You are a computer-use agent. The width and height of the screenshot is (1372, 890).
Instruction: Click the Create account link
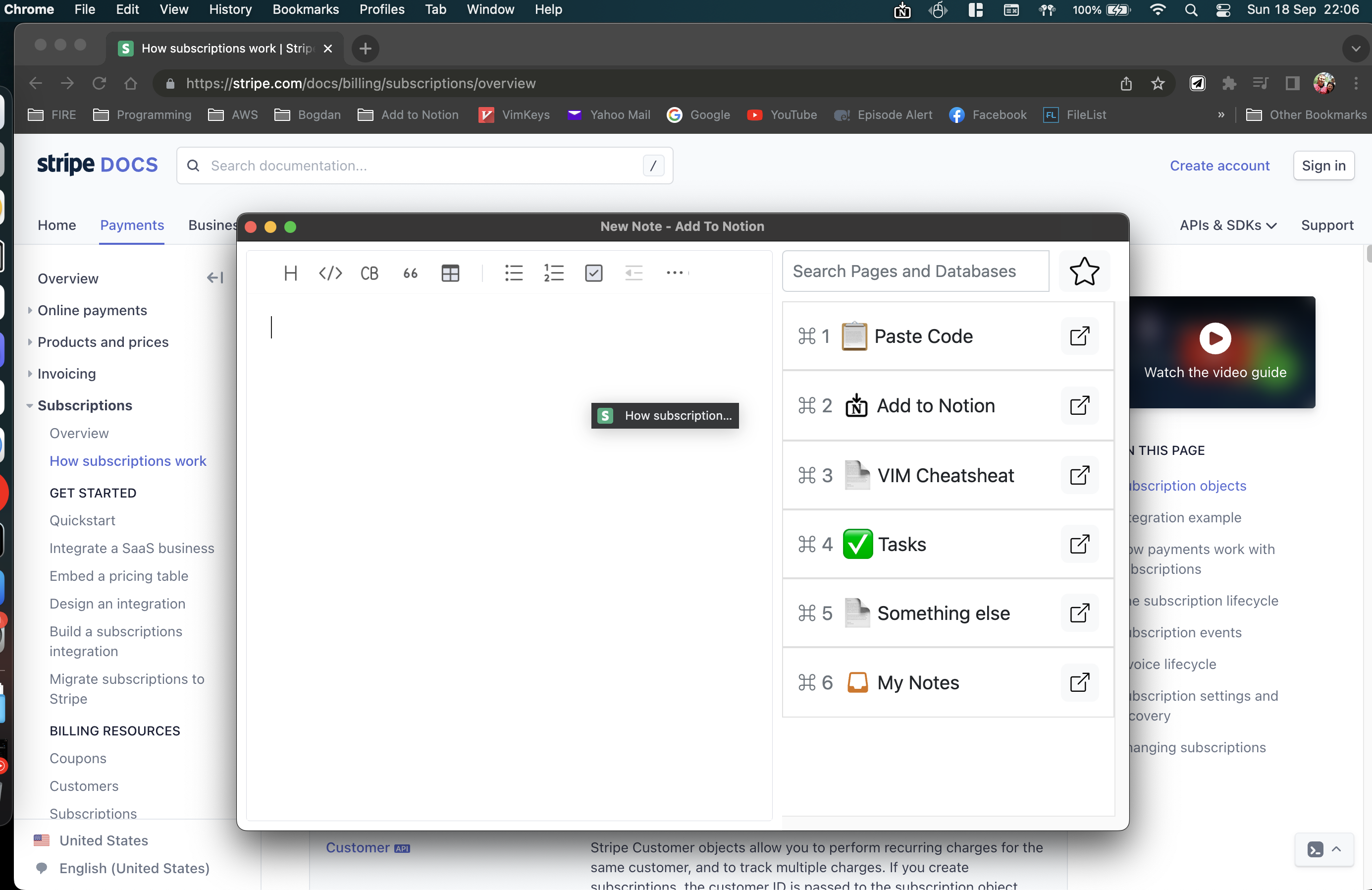pos(1219,166)
